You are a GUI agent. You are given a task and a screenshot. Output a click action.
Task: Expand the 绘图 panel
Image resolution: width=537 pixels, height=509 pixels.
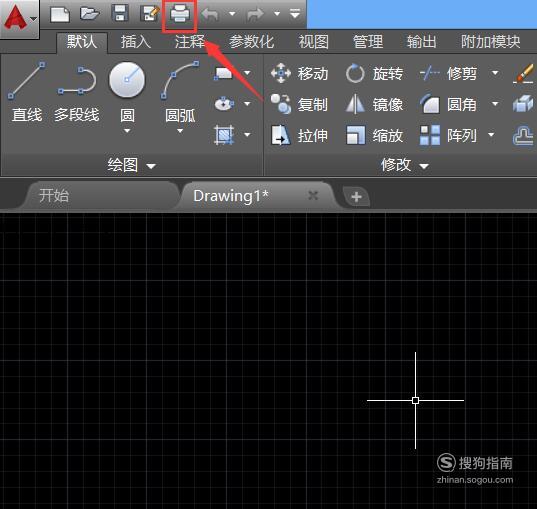tap(132, 165)
